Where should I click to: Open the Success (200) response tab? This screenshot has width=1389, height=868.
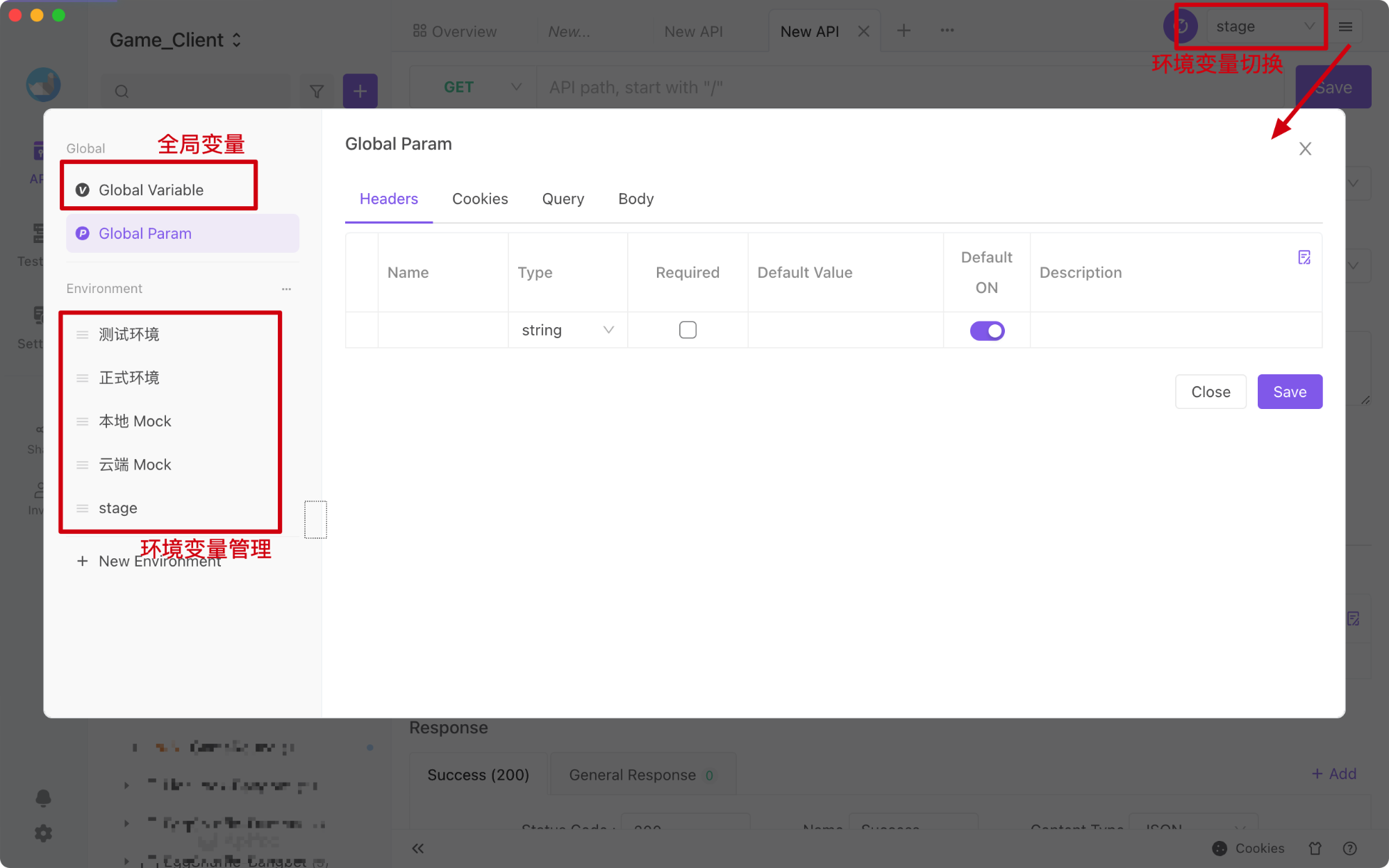point(478,775)
